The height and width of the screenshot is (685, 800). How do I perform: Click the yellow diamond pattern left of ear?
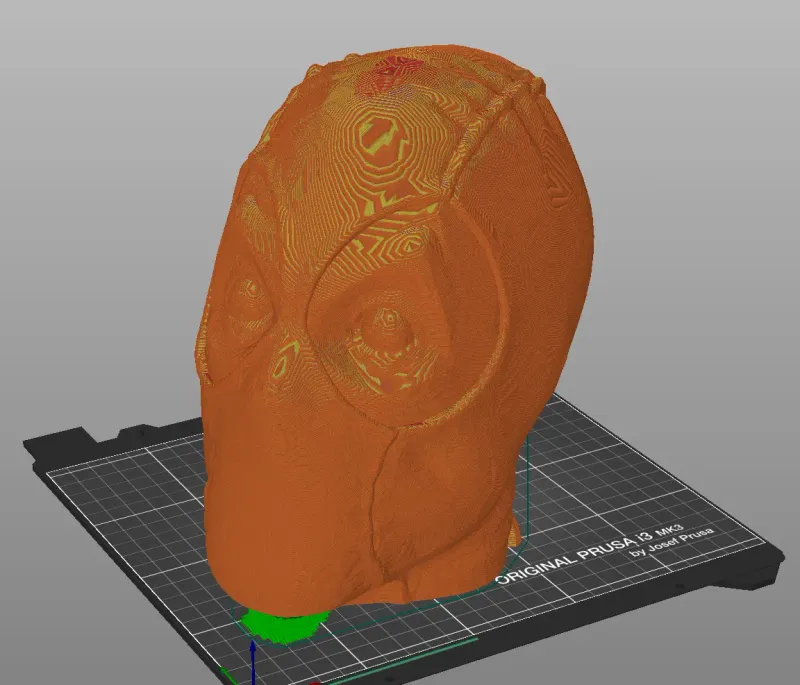[x=282, y=360]
